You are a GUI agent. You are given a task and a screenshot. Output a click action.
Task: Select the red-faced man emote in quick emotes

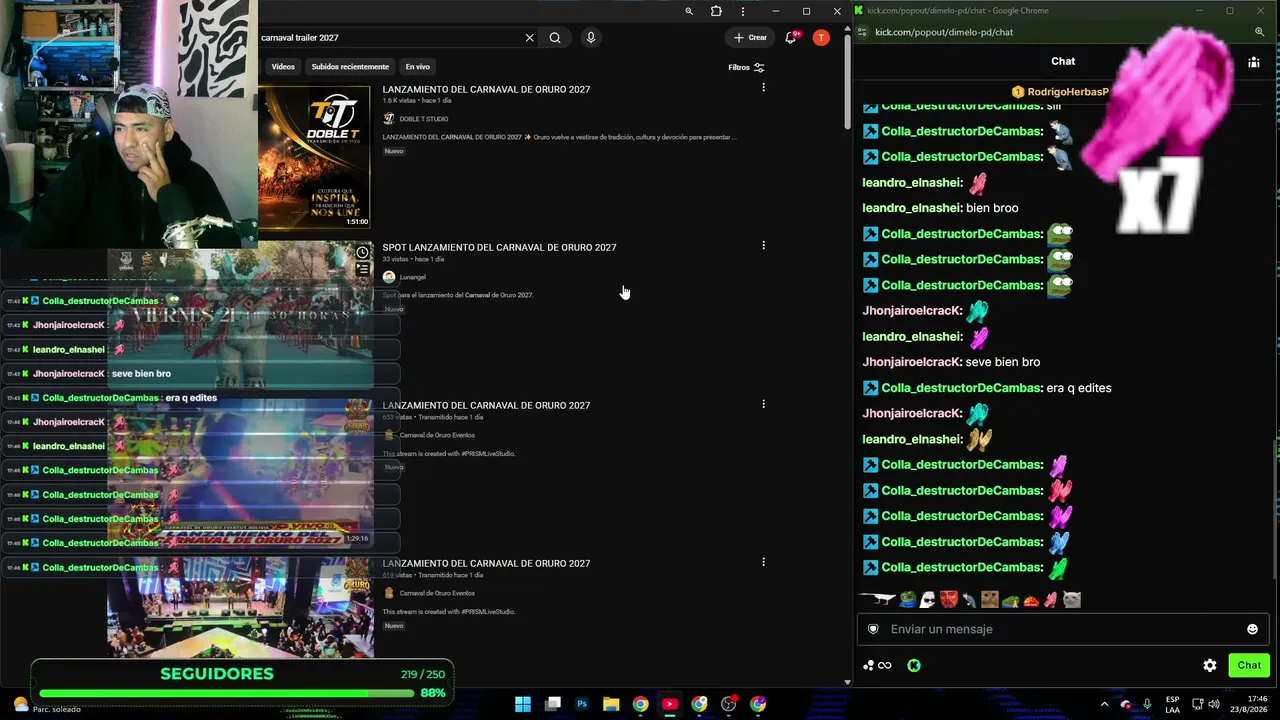pos(948,600)
